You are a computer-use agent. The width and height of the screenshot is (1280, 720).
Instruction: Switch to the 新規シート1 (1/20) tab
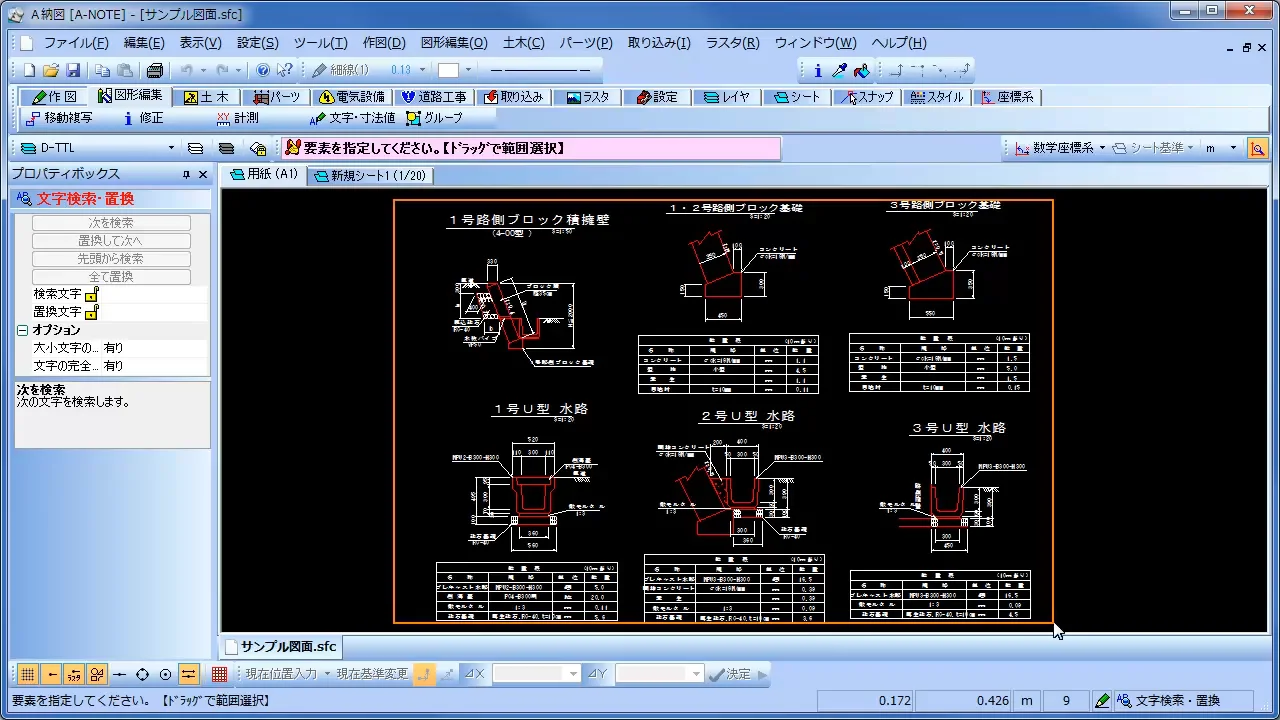click(369, 175)
